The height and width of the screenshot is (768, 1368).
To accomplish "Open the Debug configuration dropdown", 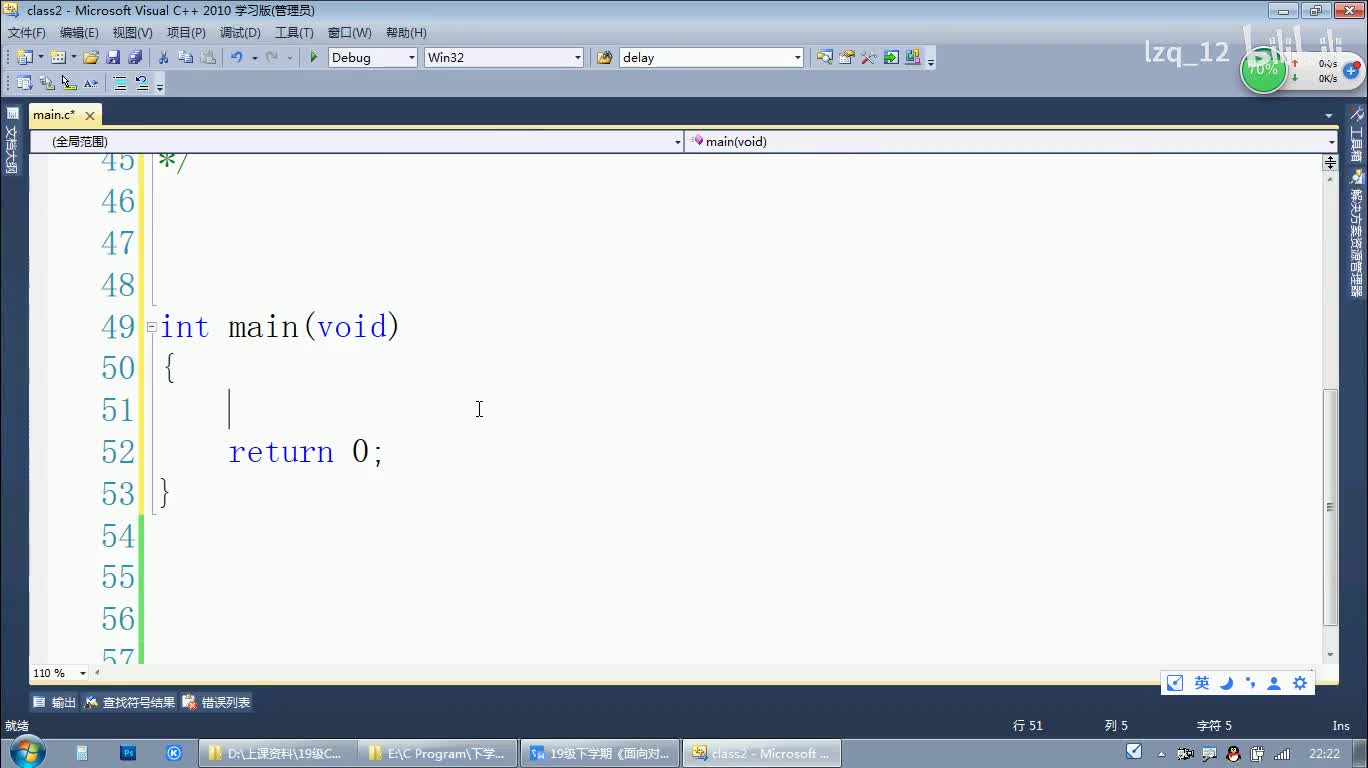I will (x=411, y=58).
